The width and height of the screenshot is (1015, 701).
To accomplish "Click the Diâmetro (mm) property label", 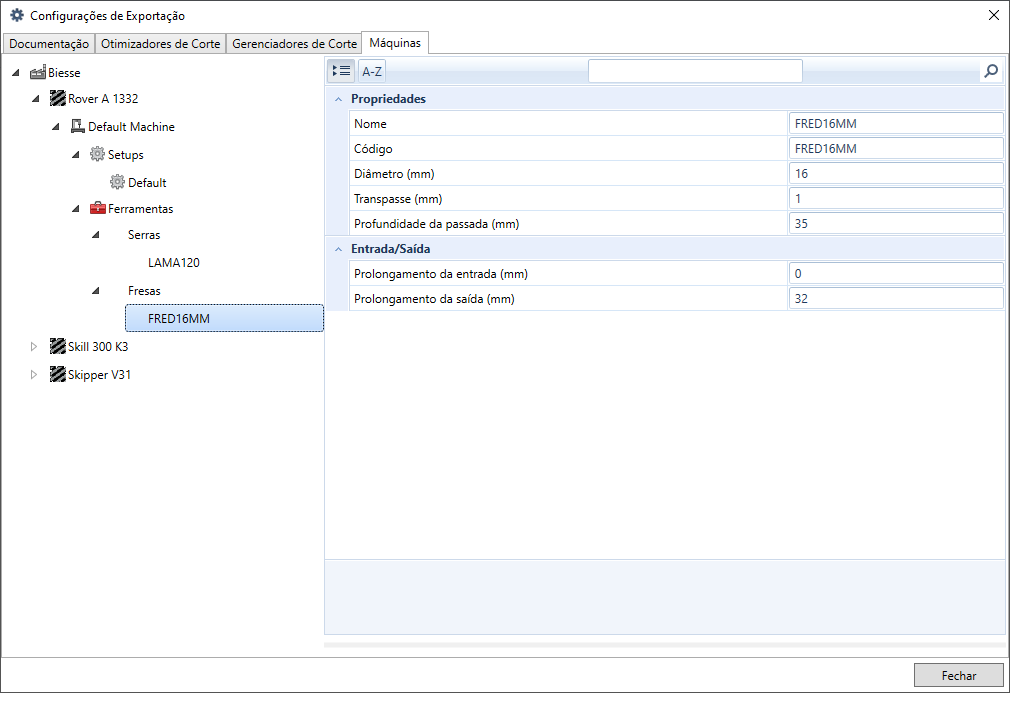I will coord(394,173).
